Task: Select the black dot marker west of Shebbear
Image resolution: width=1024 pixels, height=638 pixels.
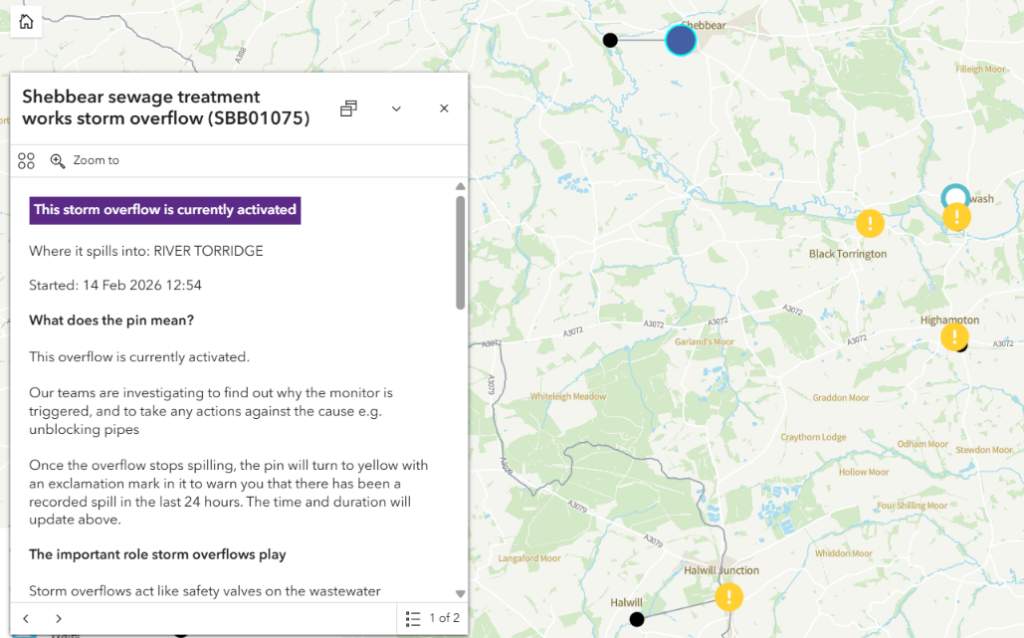Action: pos(610,40)
